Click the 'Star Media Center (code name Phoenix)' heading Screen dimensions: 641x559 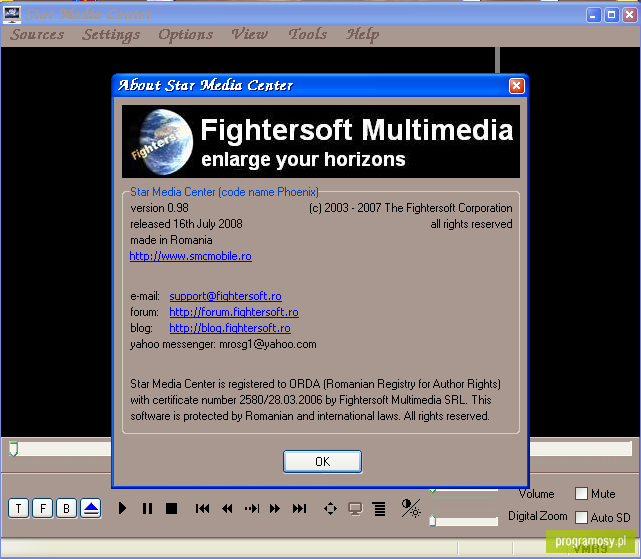tap(224, 192)
